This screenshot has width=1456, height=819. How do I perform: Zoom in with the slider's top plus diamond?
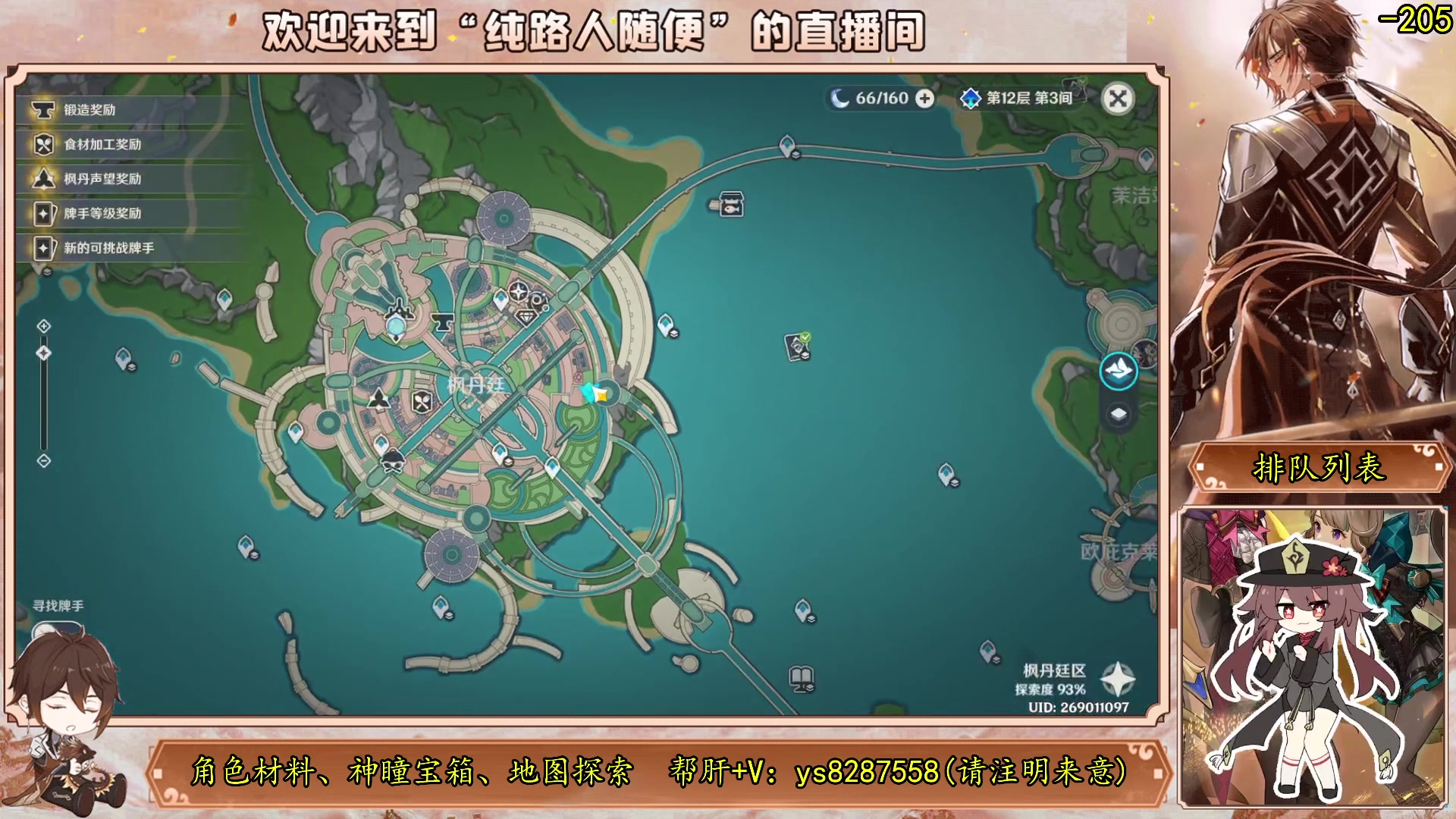[44, 326]
